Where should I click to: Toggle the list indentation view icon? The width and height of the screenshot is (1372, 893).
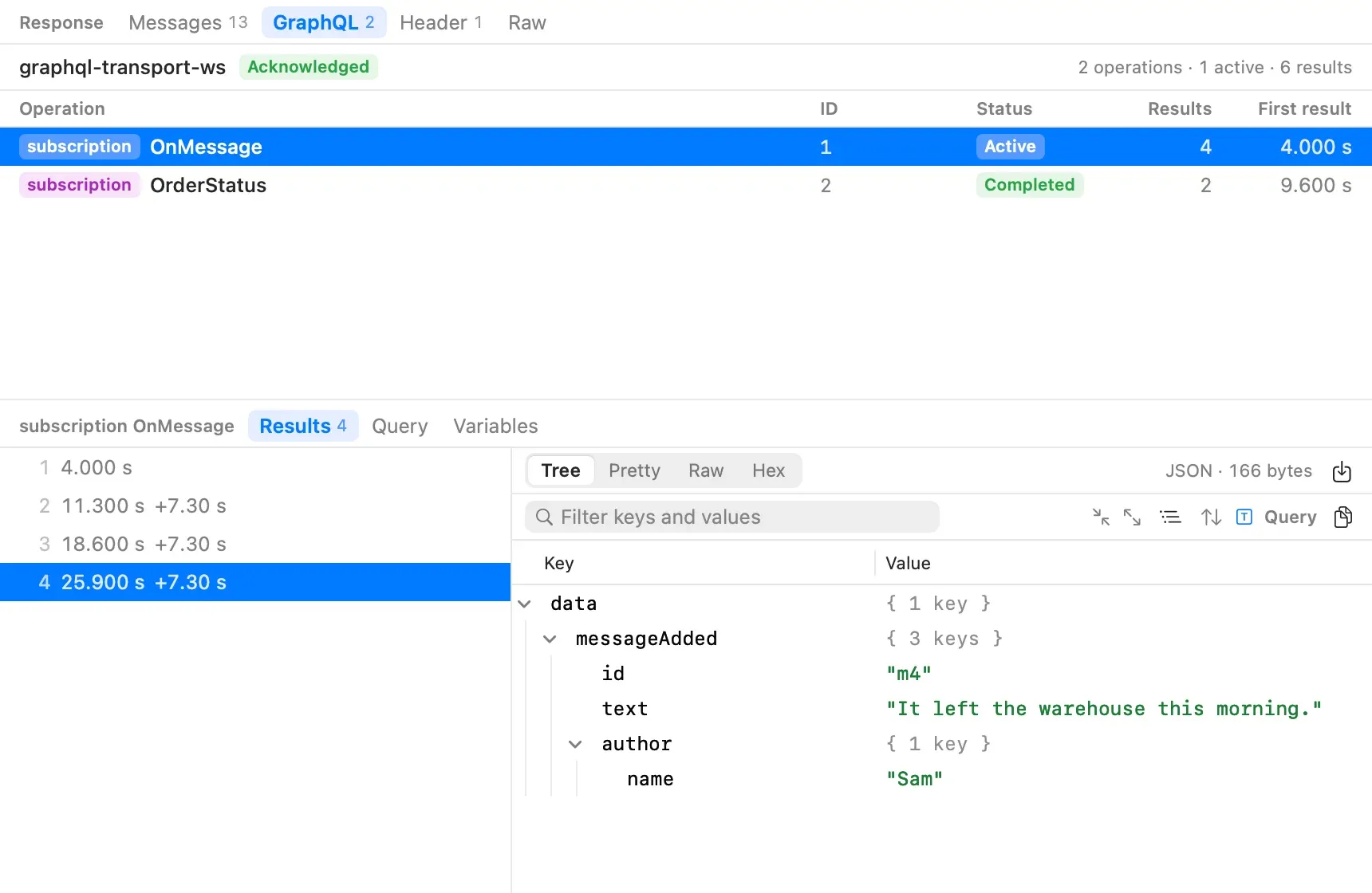point(1170,517)
